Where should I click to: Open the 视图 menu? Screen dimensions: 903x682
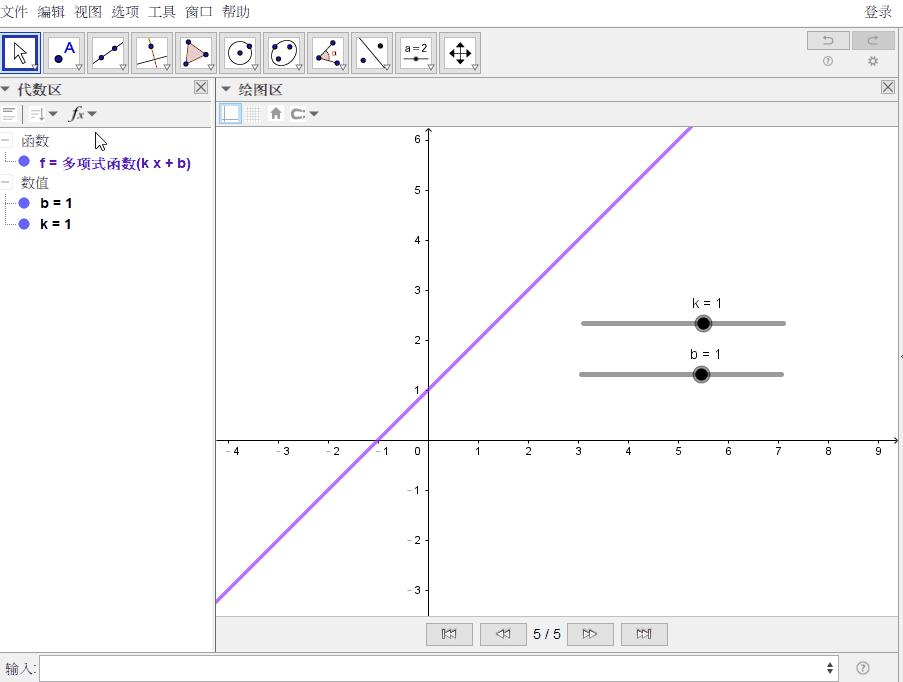[88, 12]
